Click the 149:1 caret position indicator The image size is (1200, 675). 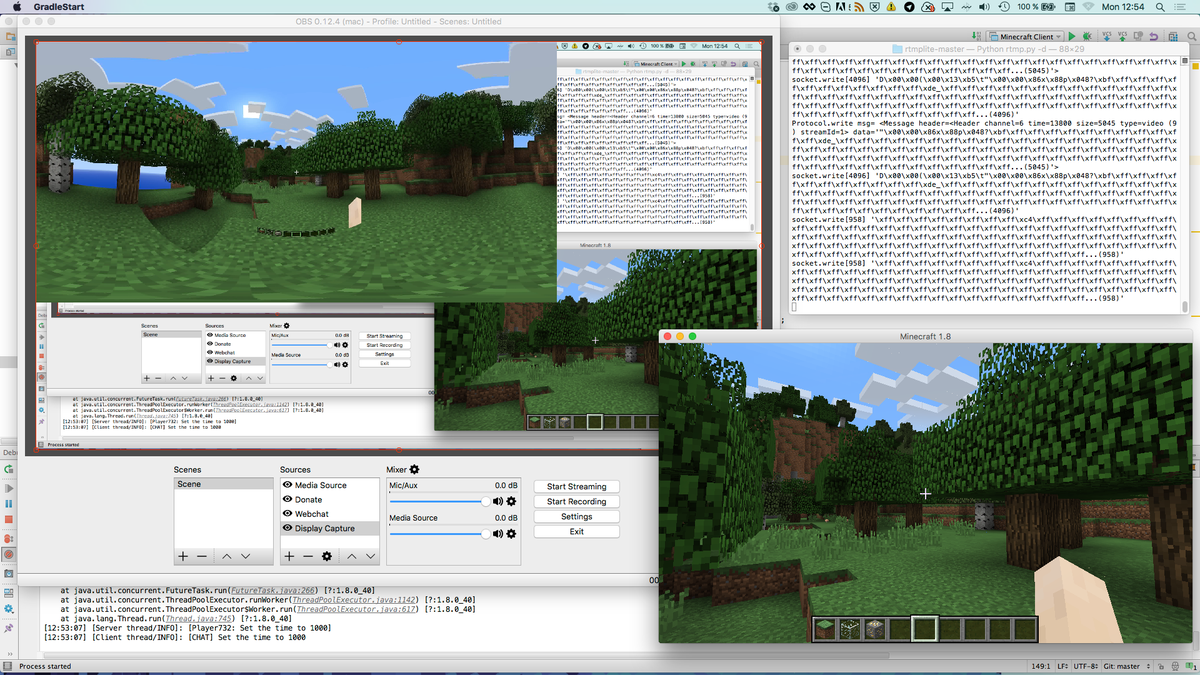[1040, 666]
